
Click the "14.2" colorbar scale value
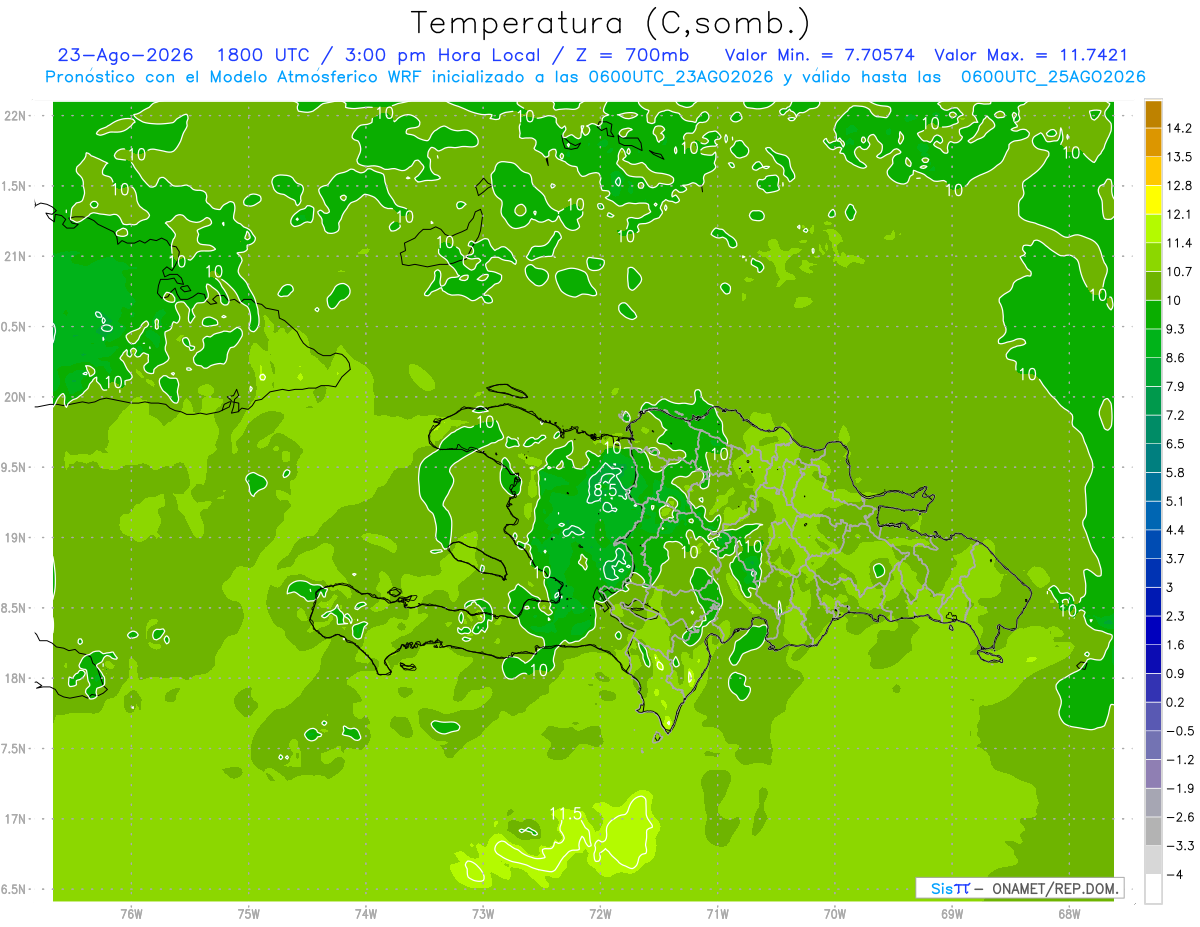pyautogui.click(x=1179, y=128)
